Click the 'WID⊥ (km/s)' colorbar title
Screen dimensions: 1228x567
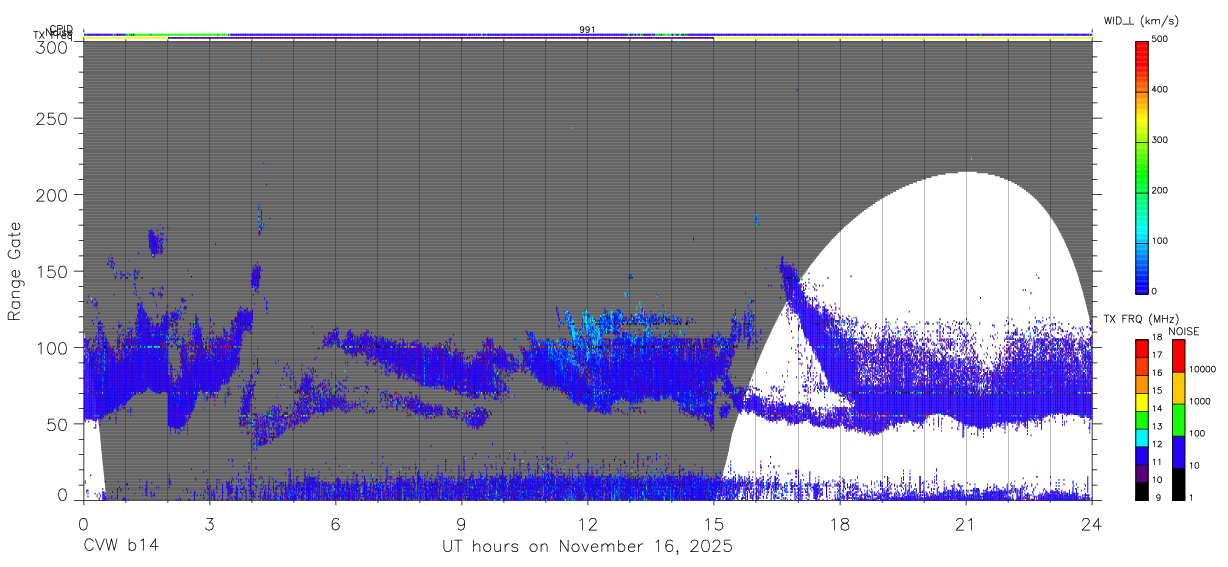pyautogui.click(x=1143, y=22)
